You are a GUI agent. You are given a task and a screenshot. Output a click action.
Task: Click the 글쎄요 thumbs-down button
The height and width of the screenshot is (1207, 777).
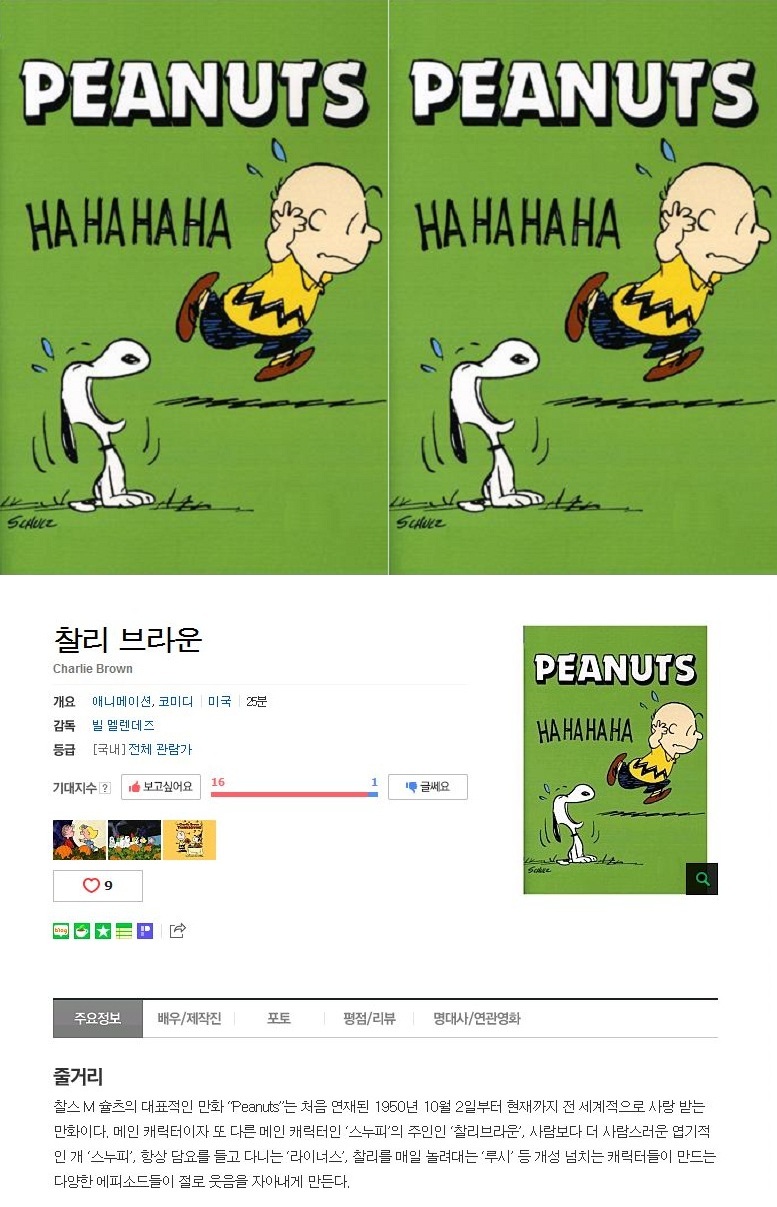pyautogui.click(x=428, y=787)
